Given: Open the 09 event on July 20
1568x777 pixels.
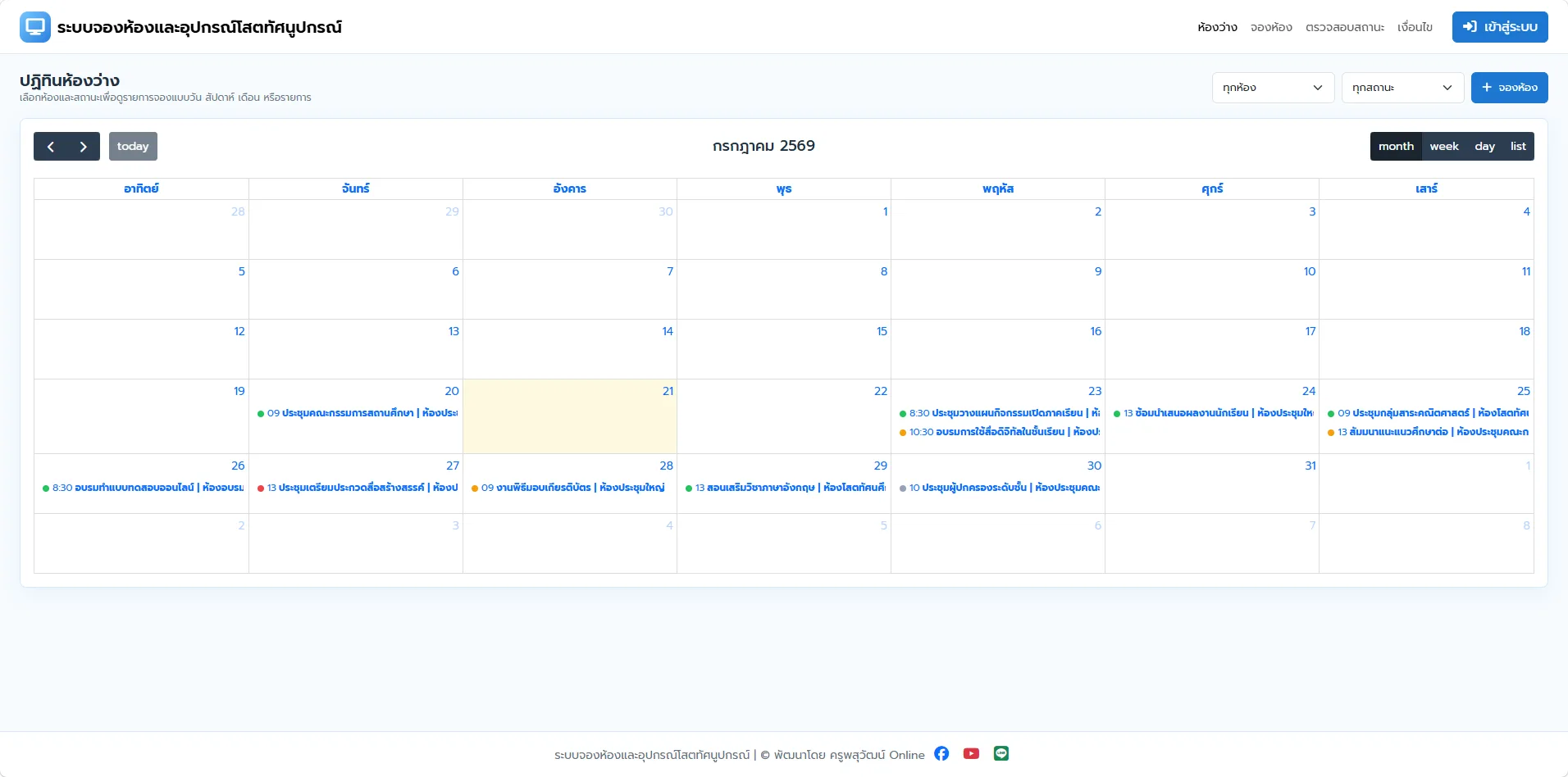Looking at the screenshot, I should (x=357, y=413).
